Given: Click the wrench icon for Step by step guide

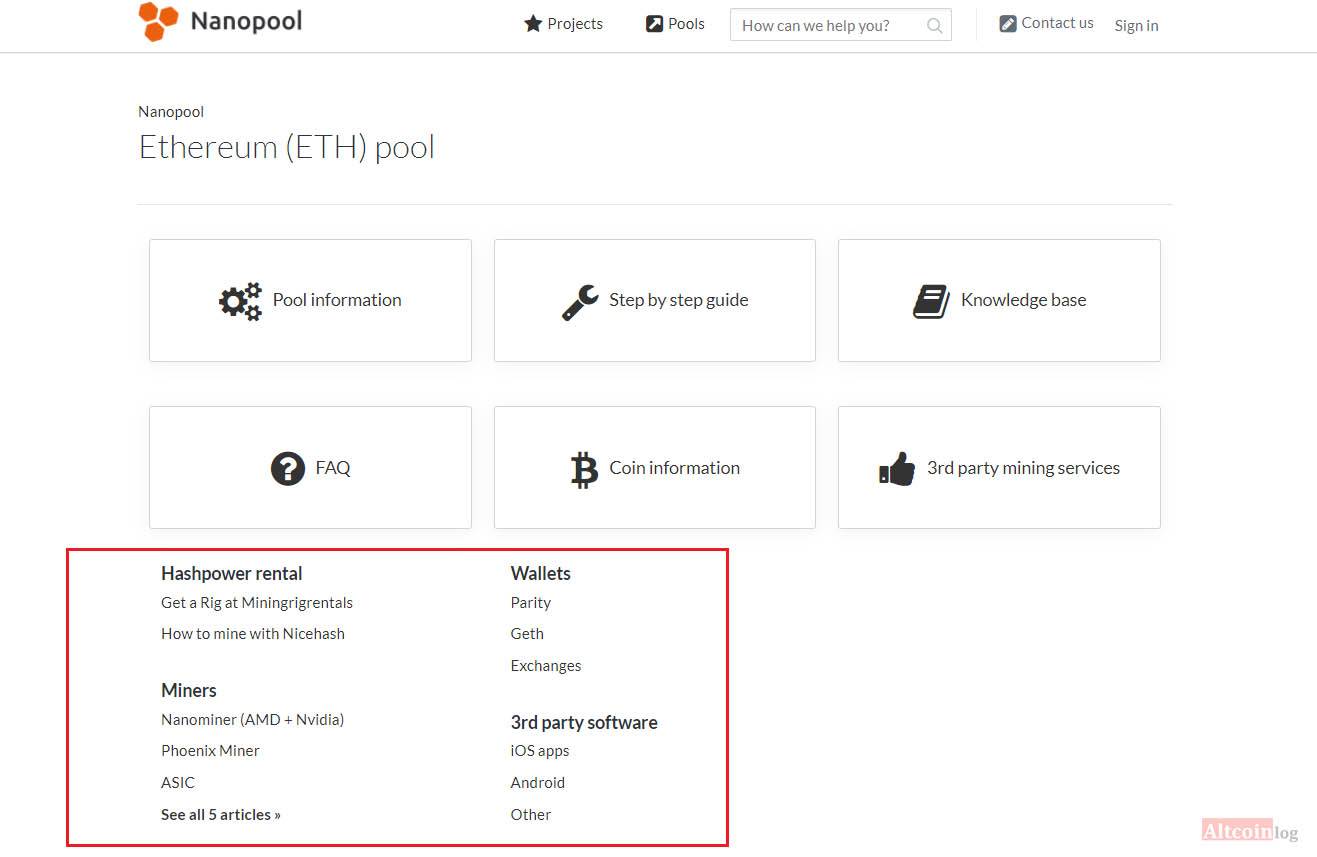Looking at the screenshot, I should 580,301.
